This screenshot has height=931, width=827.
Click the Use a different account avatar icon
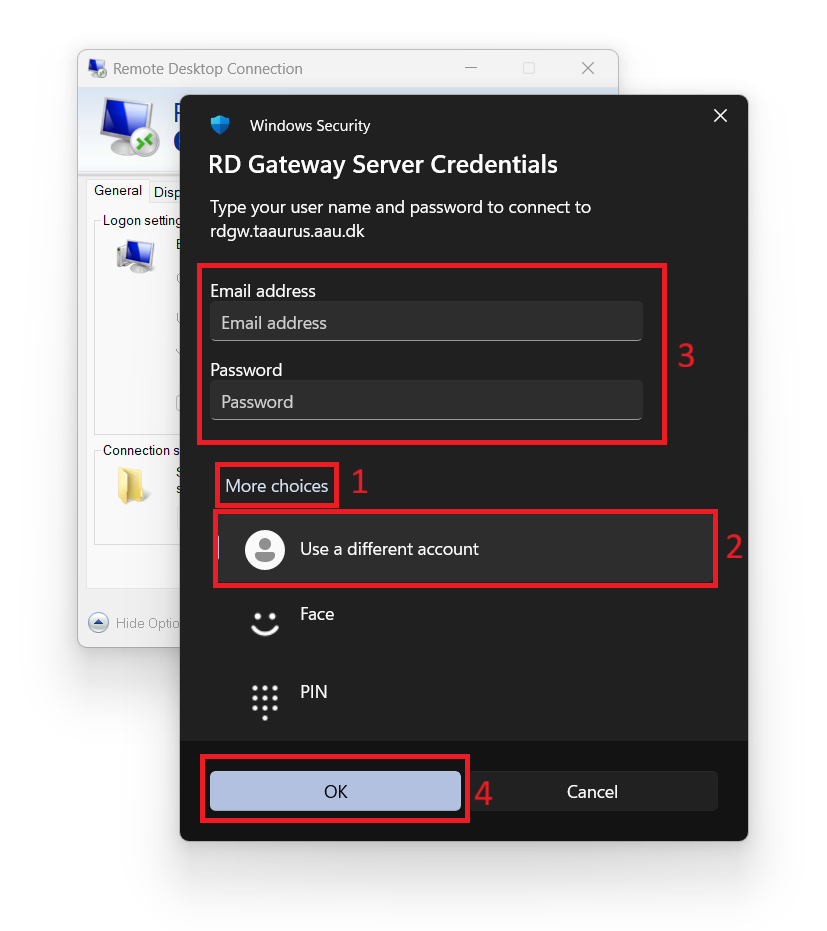click(264, 549)
